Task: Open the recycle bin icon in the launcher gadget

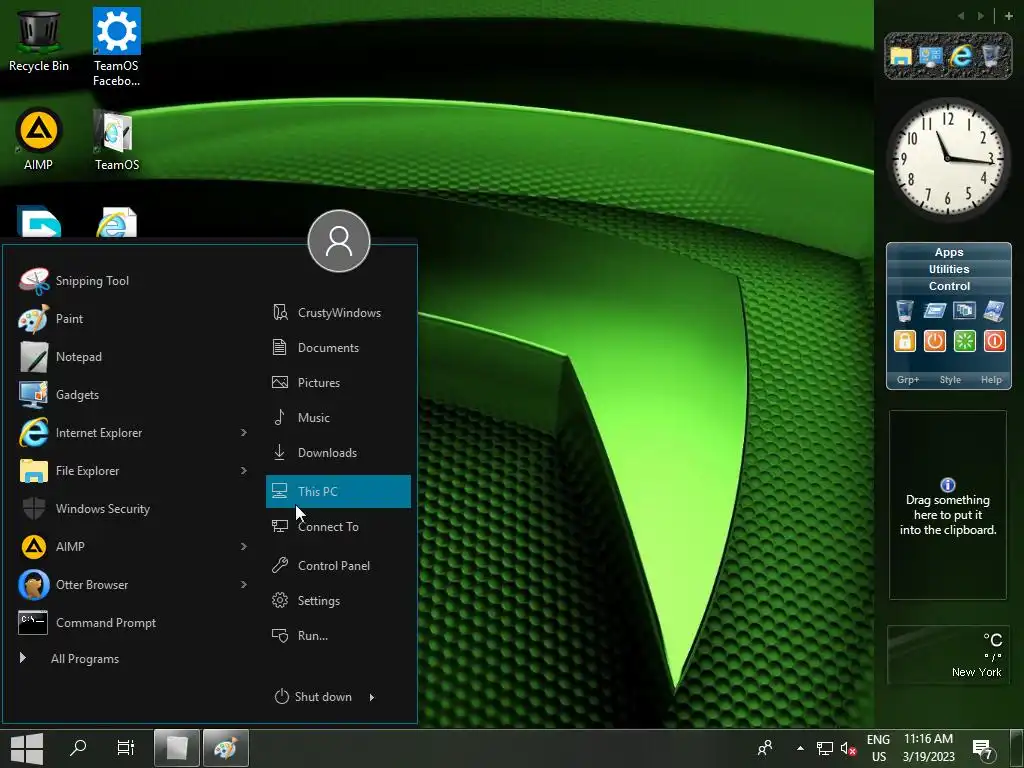Action: coord(991,56)
